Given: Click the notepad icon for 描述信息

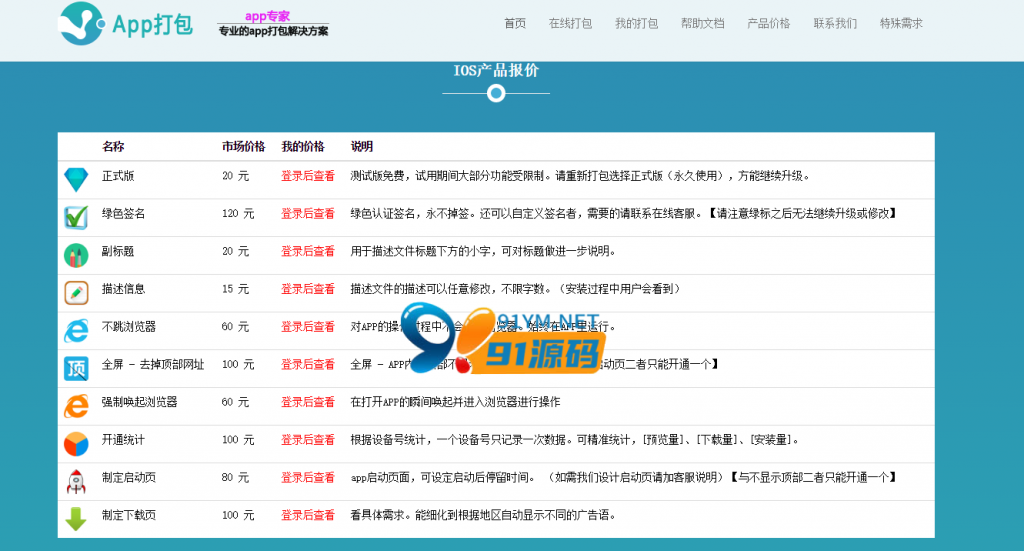Looking at the screenshot, I should pos(76,292).
